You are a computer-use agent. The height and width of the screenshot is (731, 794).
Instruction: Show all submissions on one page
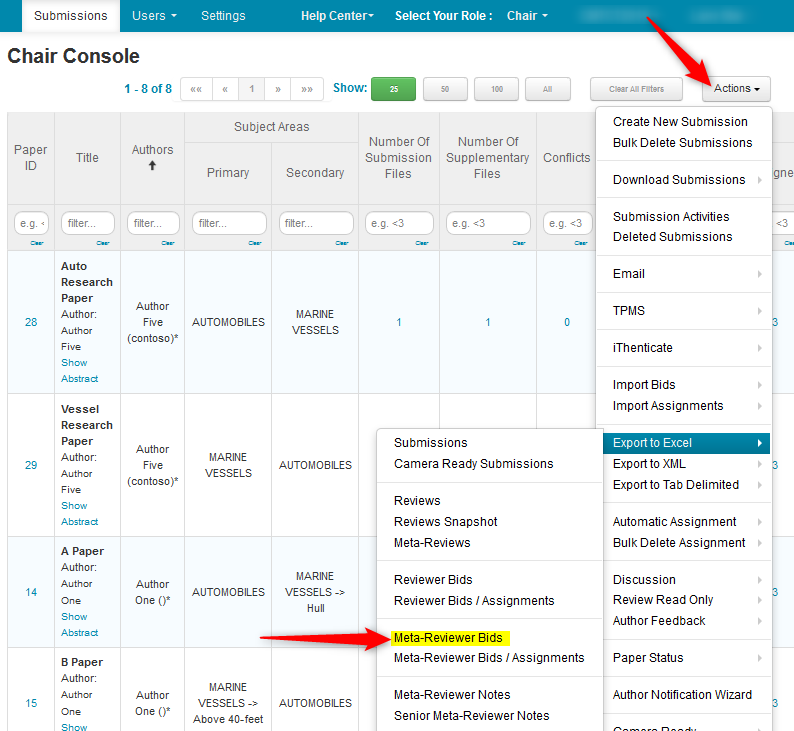[x=547, y=89]
